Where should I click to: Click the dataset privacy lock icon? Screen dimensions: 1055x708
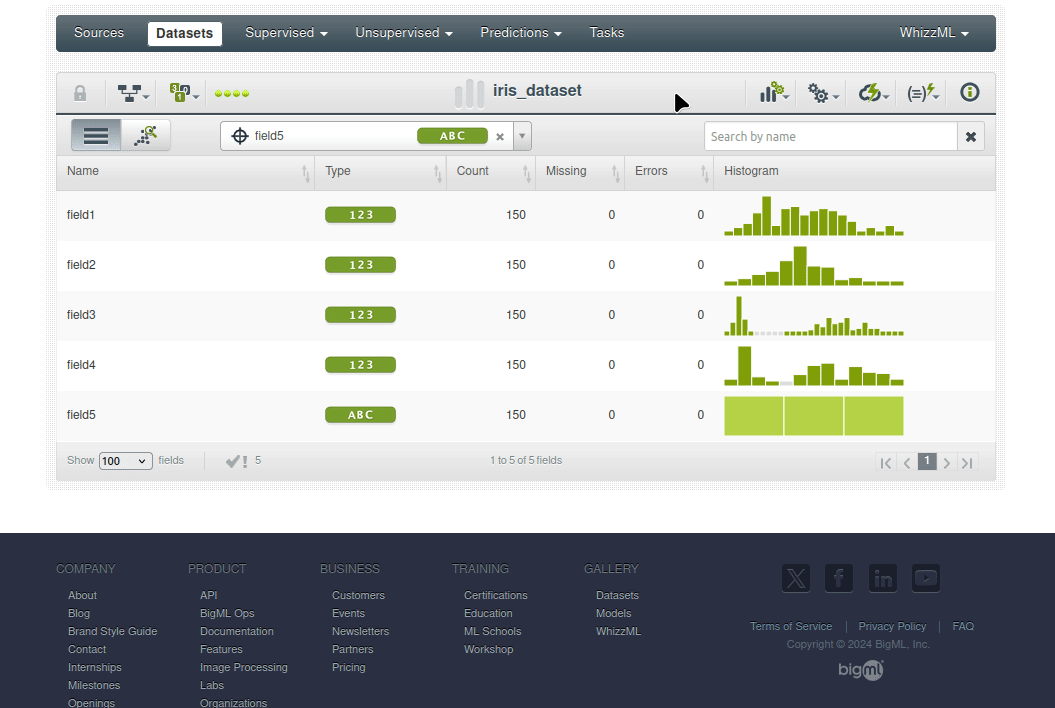[80, 94]
